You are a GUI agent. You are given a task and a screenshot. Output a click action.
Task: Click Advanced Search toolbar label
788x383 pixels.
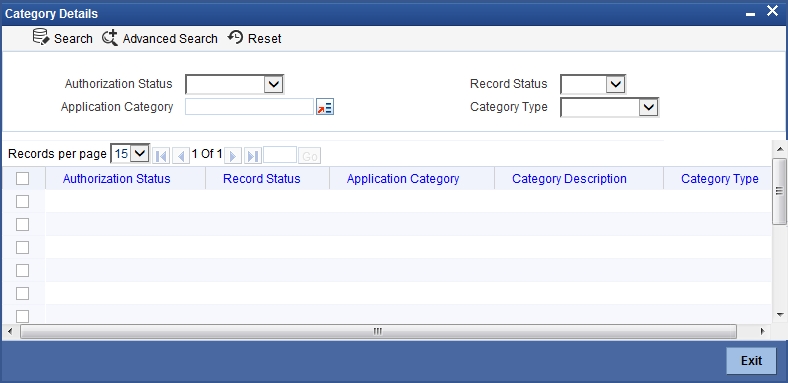(x=170, y=39)
